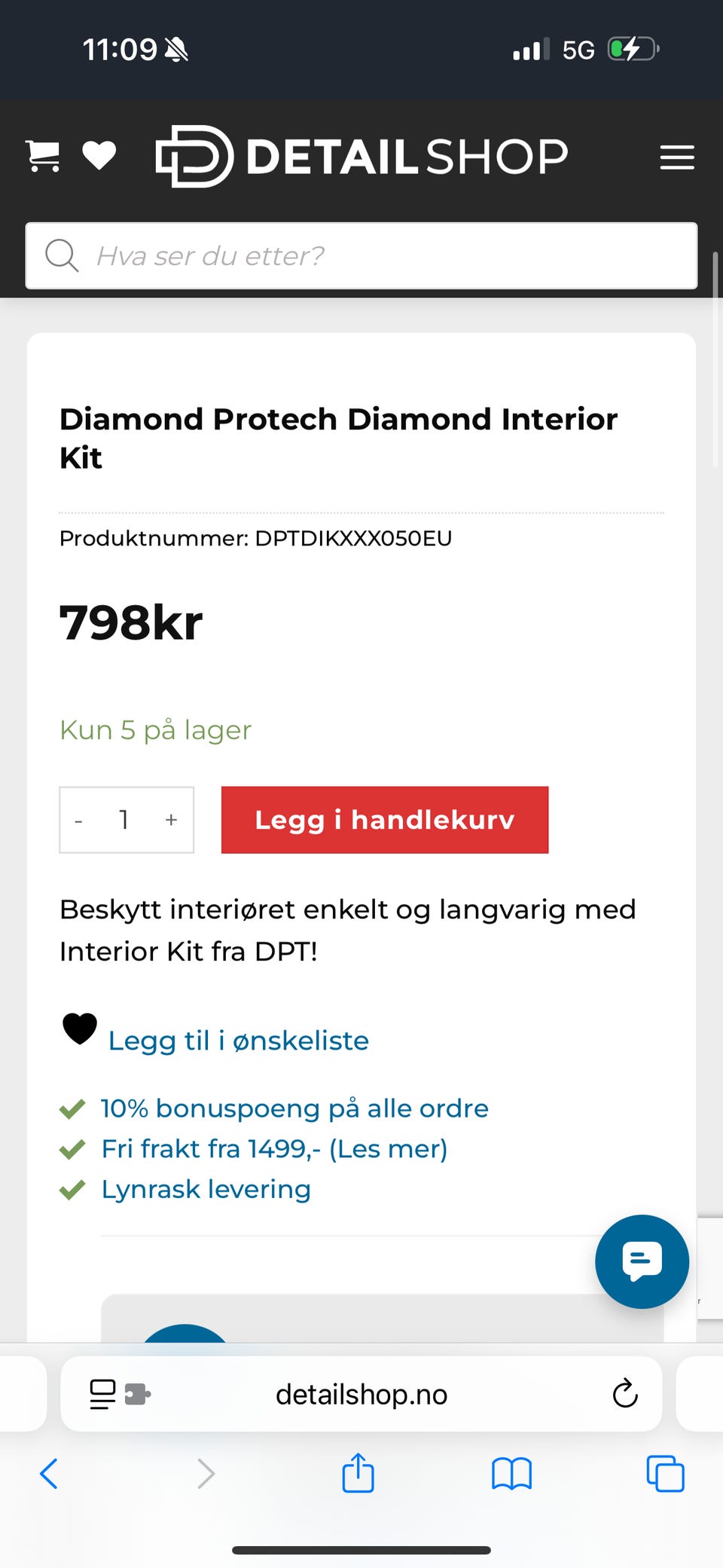This screenshot has height=1568, width=723.
Task: Open the wishlist heart icon in header
Action: pos(99,156)
